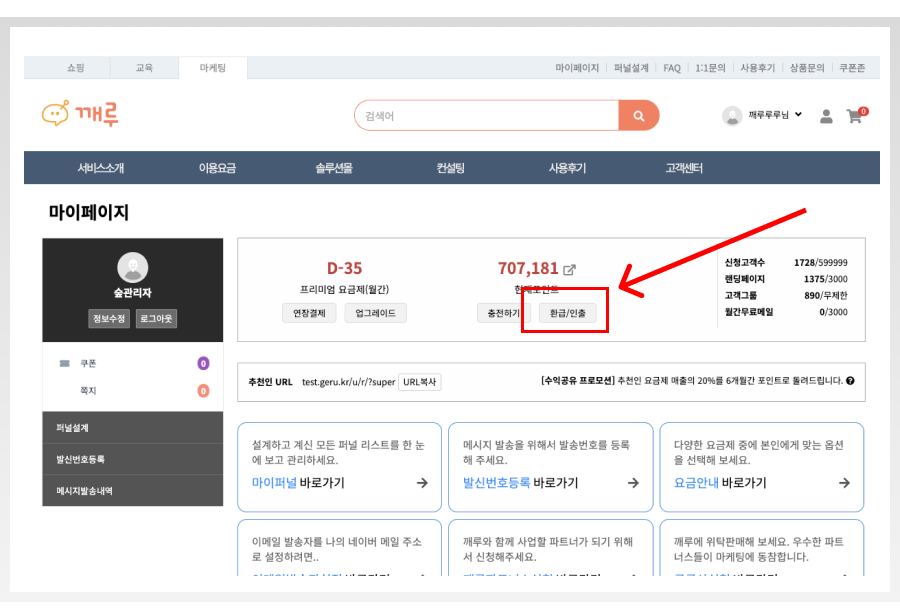This screenshot has width=900, height=611.
Task: Open 이용요금 in the navigation bar
Action: 217,168
